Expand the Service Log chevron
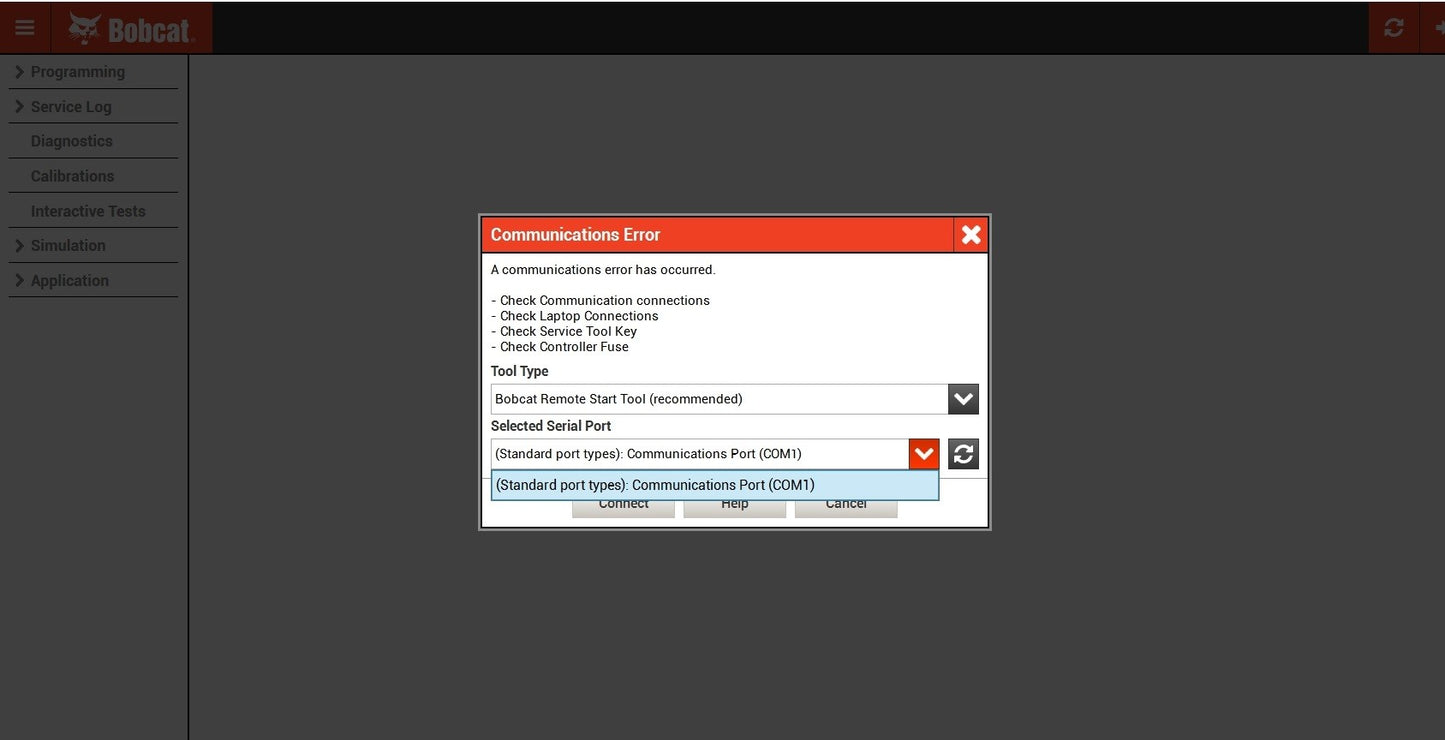The width and height of the screenshot is (1445, 740). click(x=19, y=106)
